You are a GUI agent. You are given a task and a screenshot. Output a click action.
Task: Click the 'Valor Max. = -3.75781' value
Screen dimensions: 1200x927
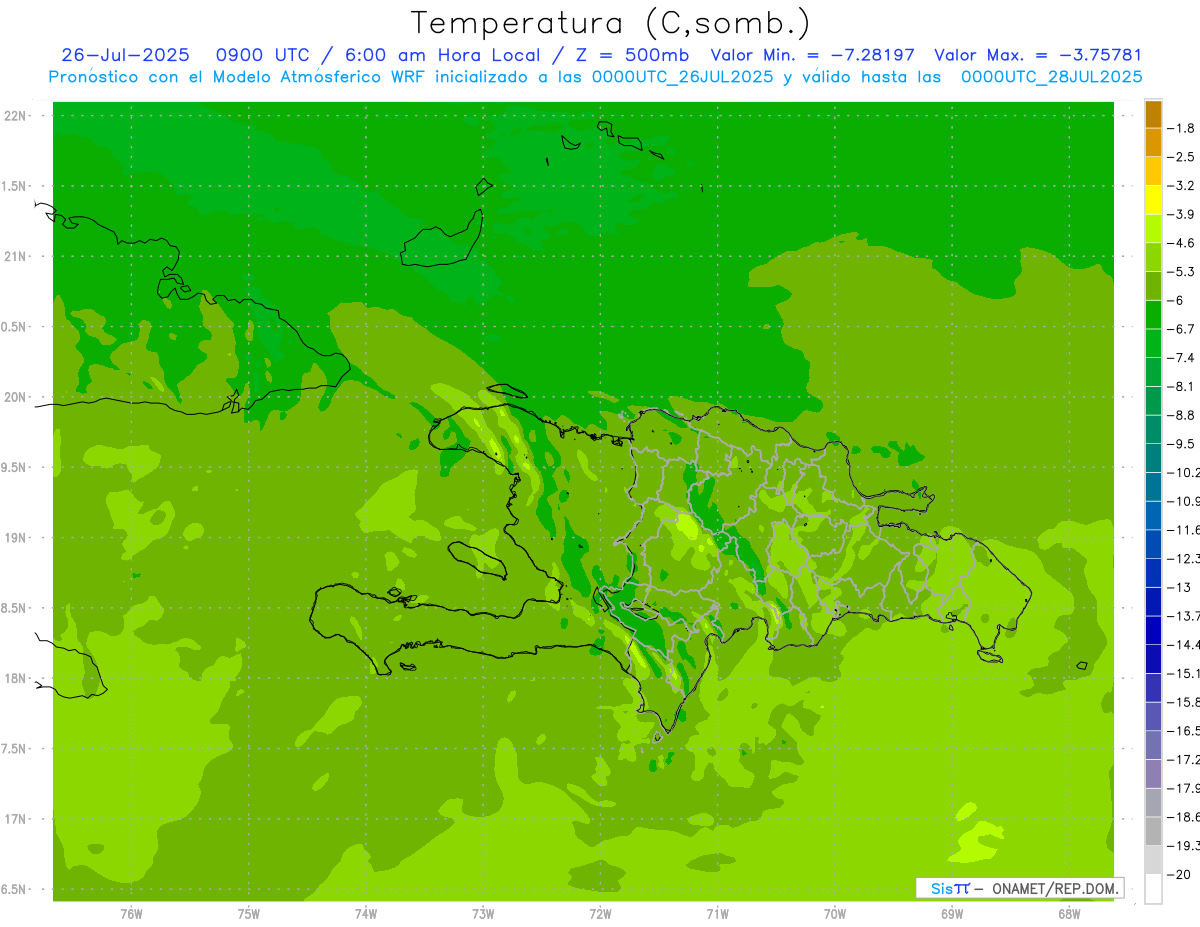[1038, 55]
